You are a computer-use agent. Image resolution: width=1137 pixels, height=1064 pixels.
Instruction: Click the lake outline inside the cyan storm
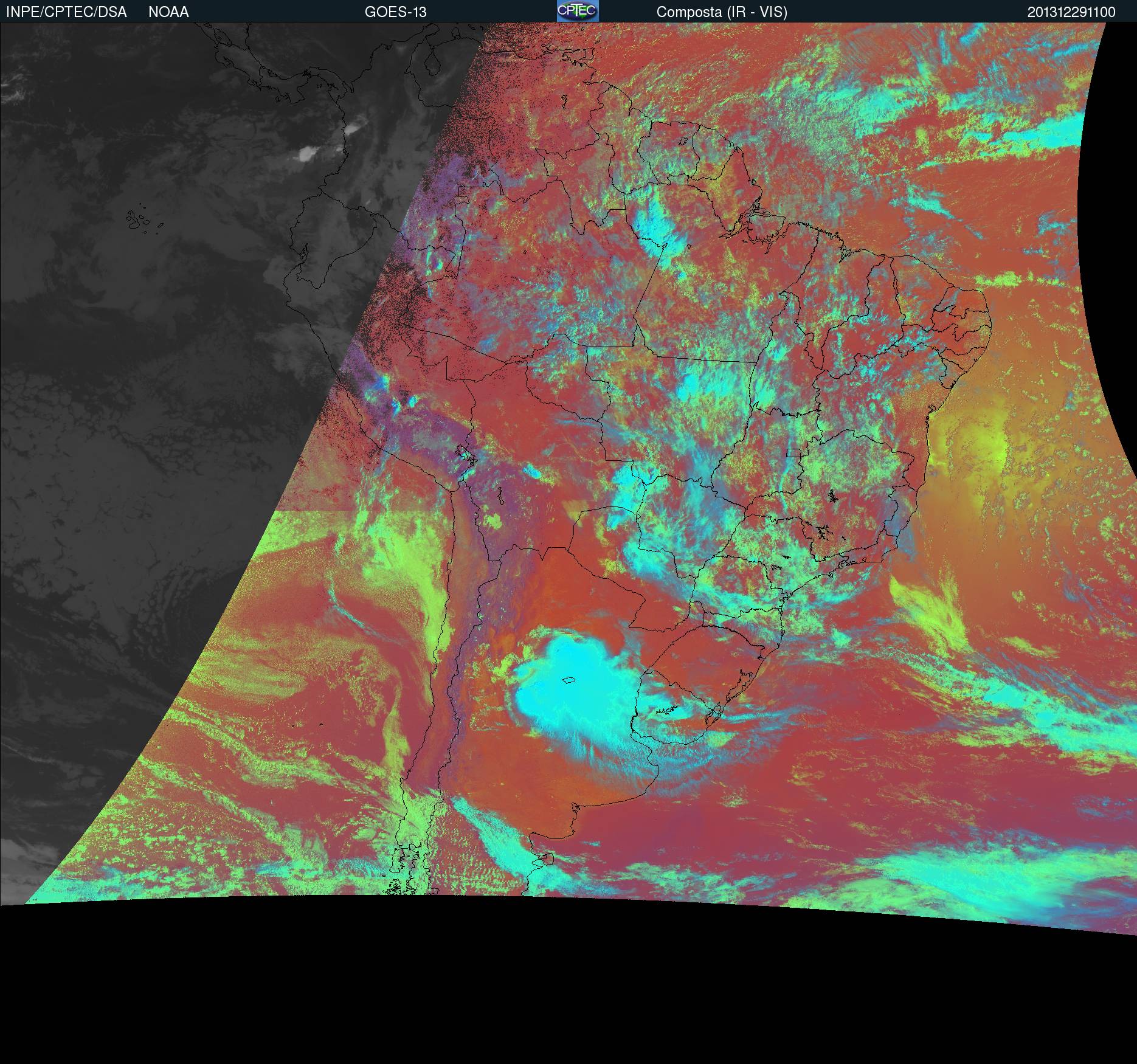pyautogui.click(x=570, y=681)
